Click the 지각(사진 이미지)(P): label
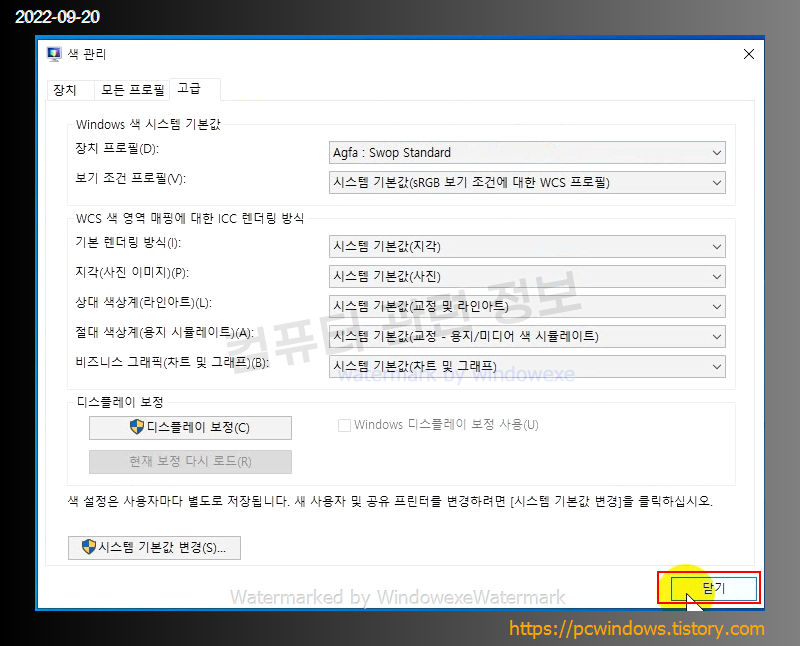The width and height of the screenshot is (800, 646). coord(132,272)
